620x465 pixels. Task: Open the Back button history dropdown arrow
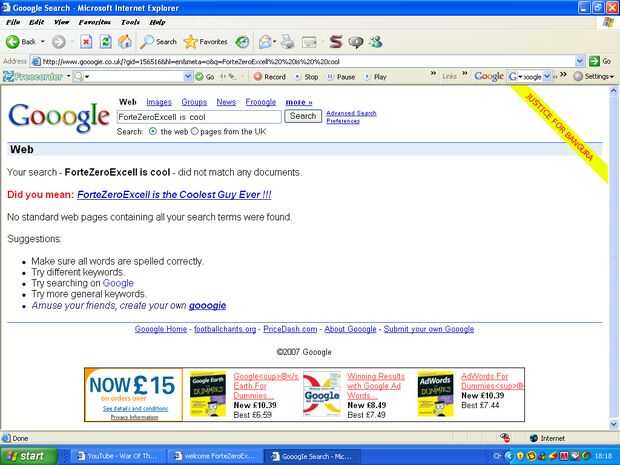[42, 42]
